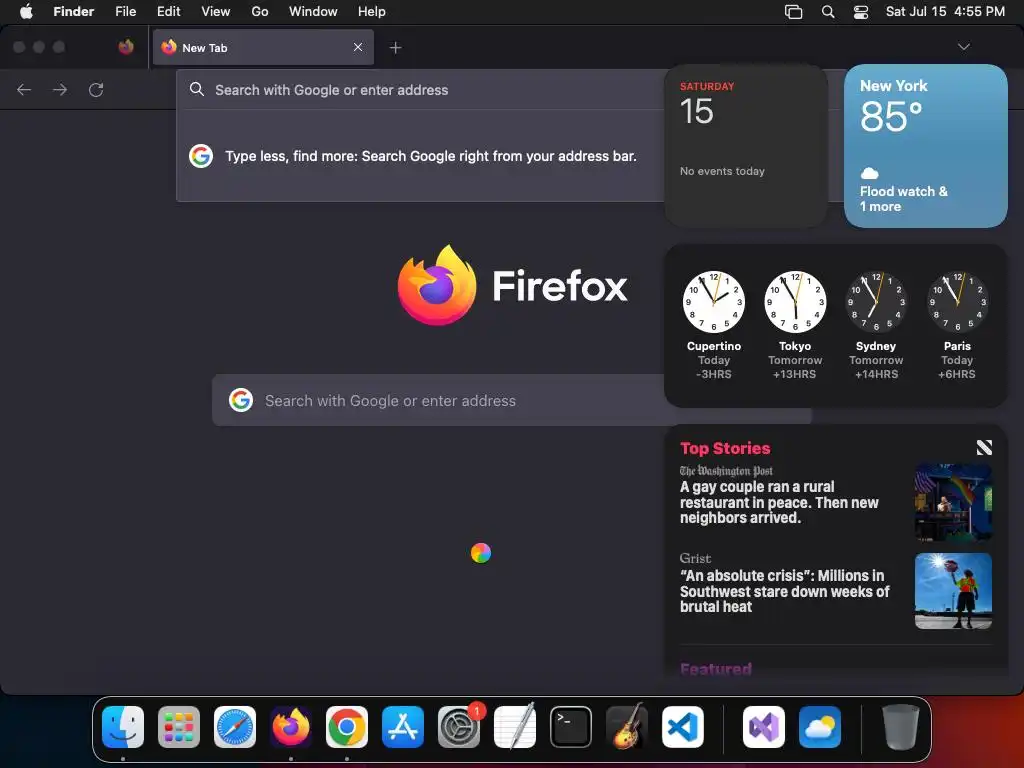
Task: Click the date and time in menu bar
Action: (945, 12)
